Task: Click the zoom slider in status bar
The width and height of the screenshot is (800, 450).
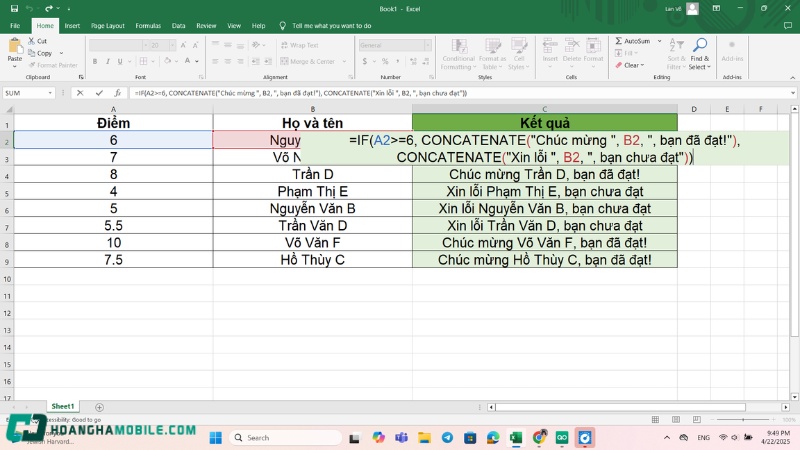Action: coord(743,419)
